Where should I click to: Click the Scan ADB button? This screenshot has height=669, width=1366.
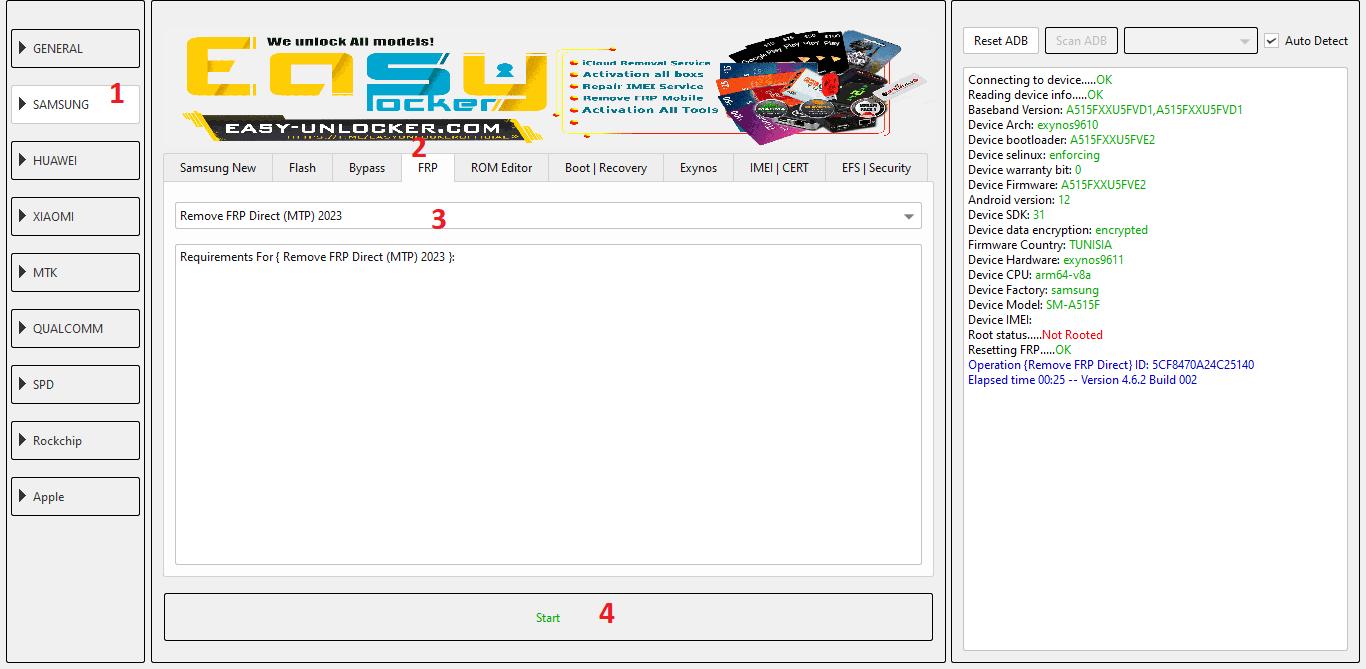click(x=1081, y=41)
